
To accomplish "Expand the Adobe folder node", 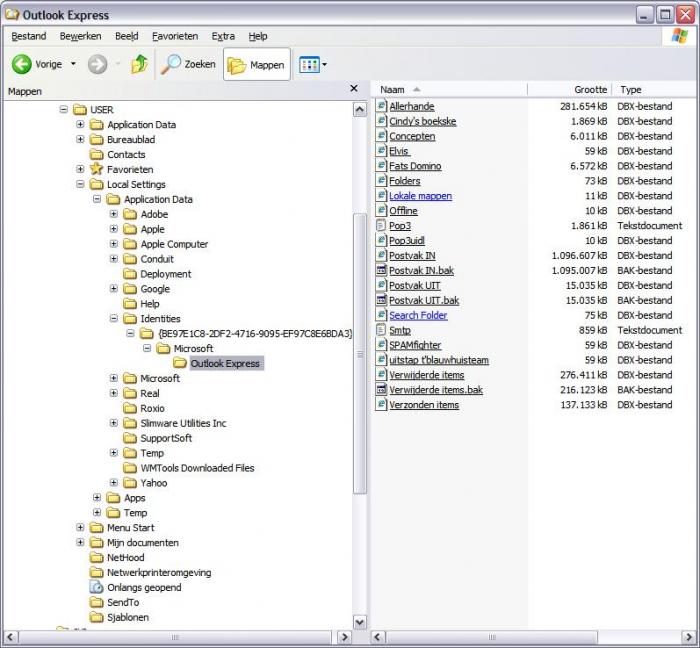I will pos(114,214).
